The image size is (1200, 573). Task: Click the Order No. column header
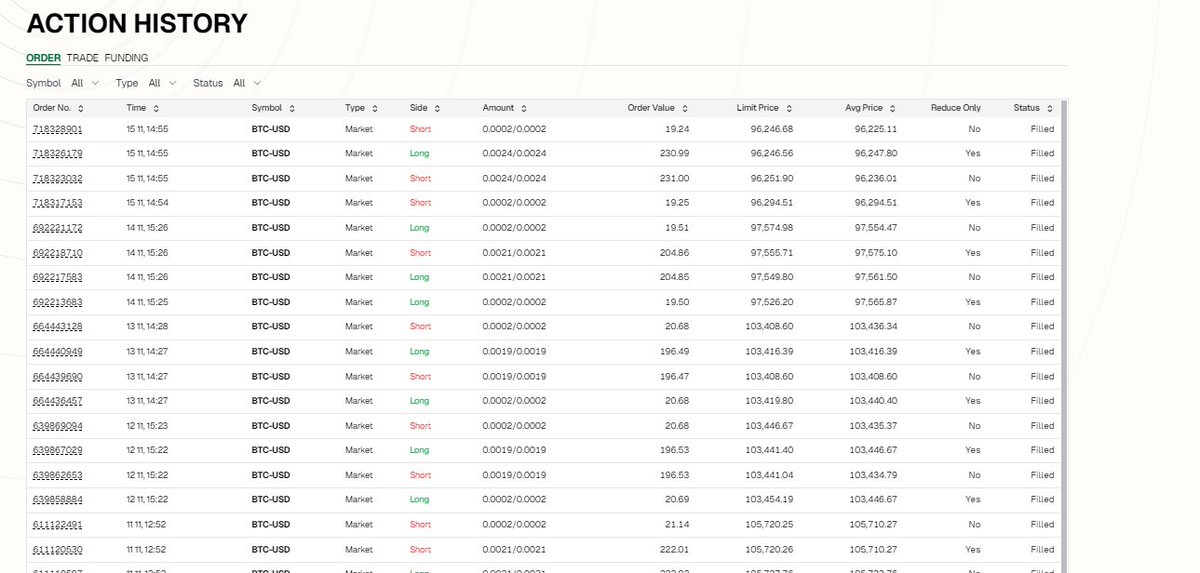(52, 108)
